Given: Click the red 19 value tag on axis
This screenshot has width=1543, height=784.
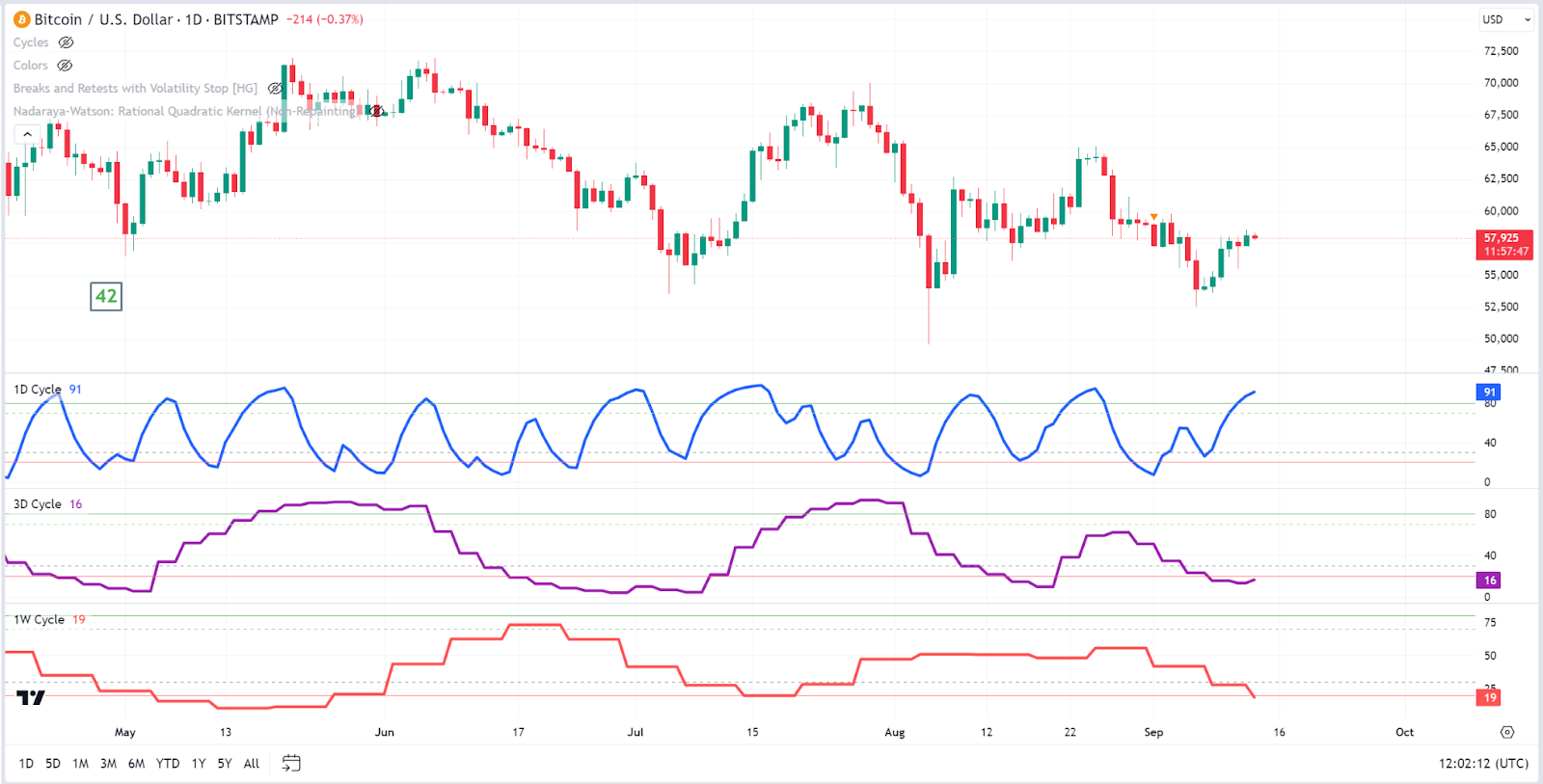Looking at the screenshot, I should point(1489,697).
